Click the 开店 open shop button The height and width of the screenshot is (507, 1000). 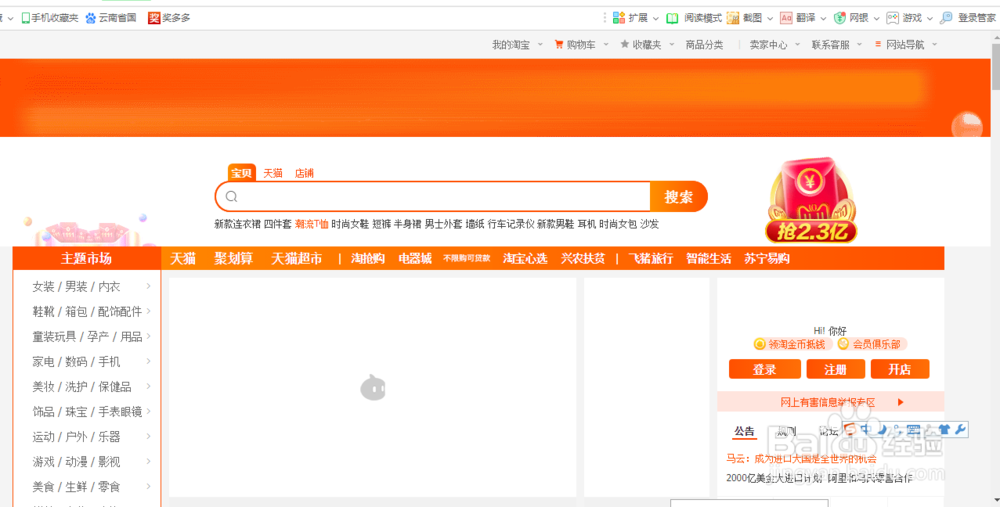(900, 369)
